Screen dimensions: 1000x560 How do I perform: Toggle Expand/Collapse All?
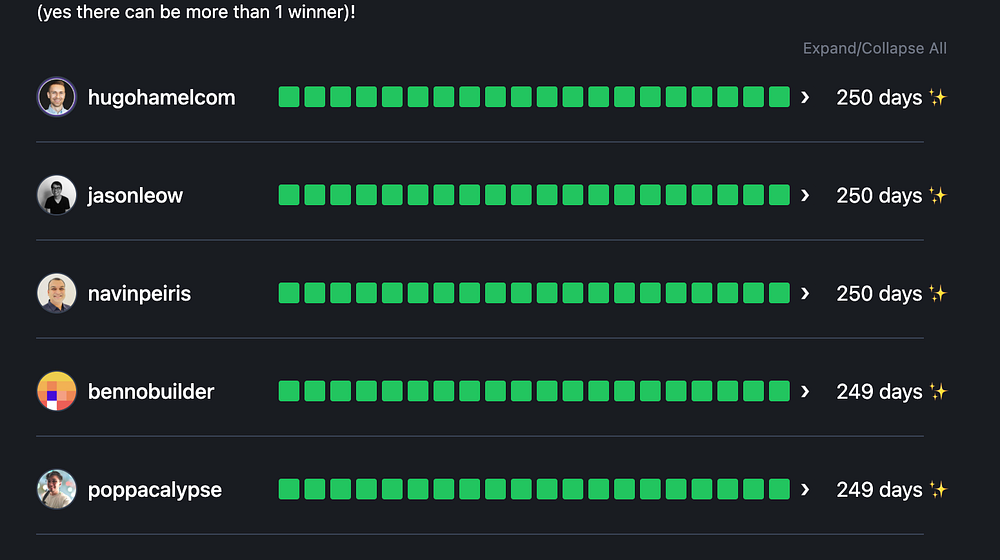click(x=874, y=48)
